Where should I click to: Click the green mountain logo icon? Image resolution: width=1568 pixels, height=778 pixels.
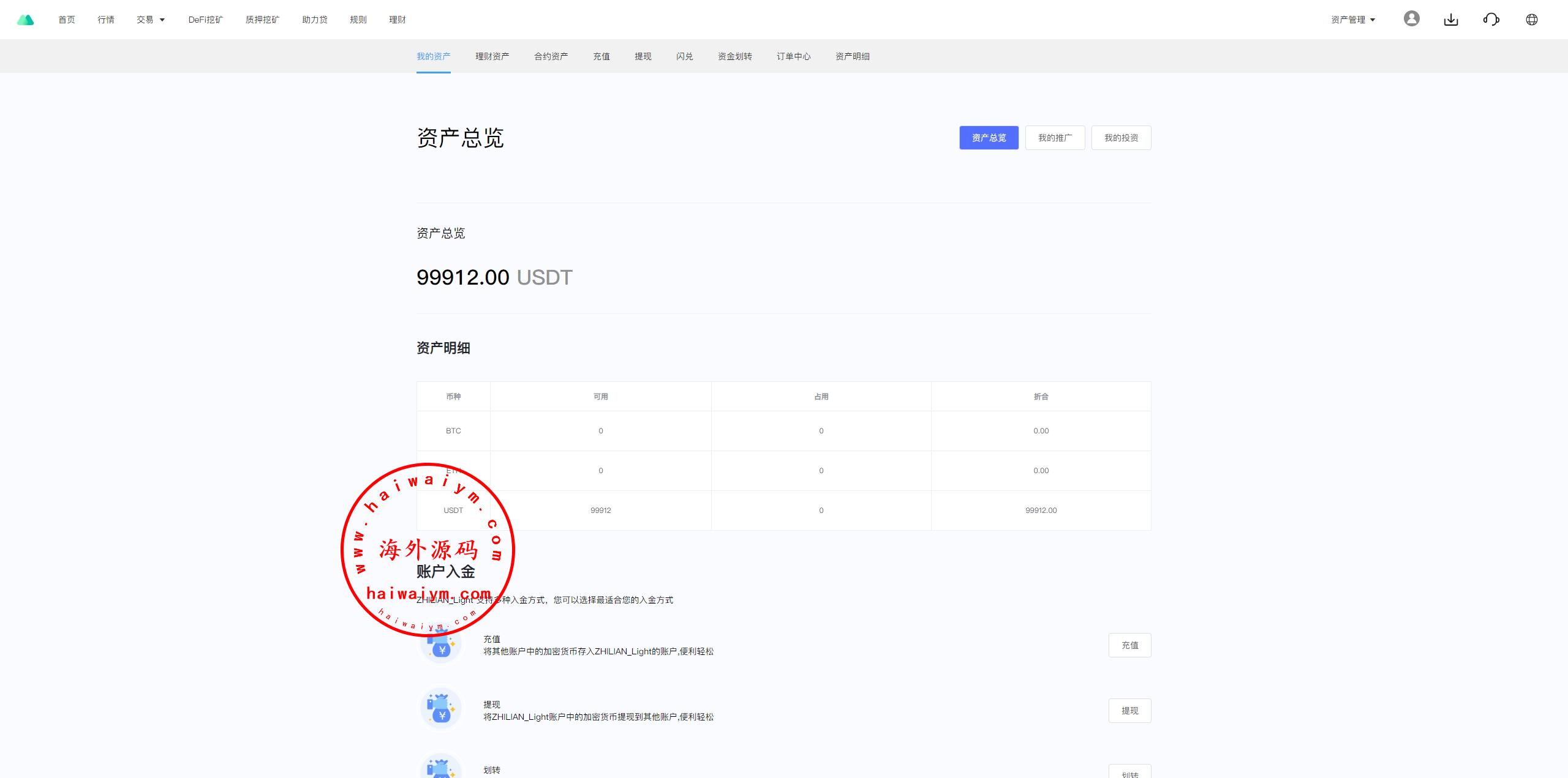click(25, 20)
